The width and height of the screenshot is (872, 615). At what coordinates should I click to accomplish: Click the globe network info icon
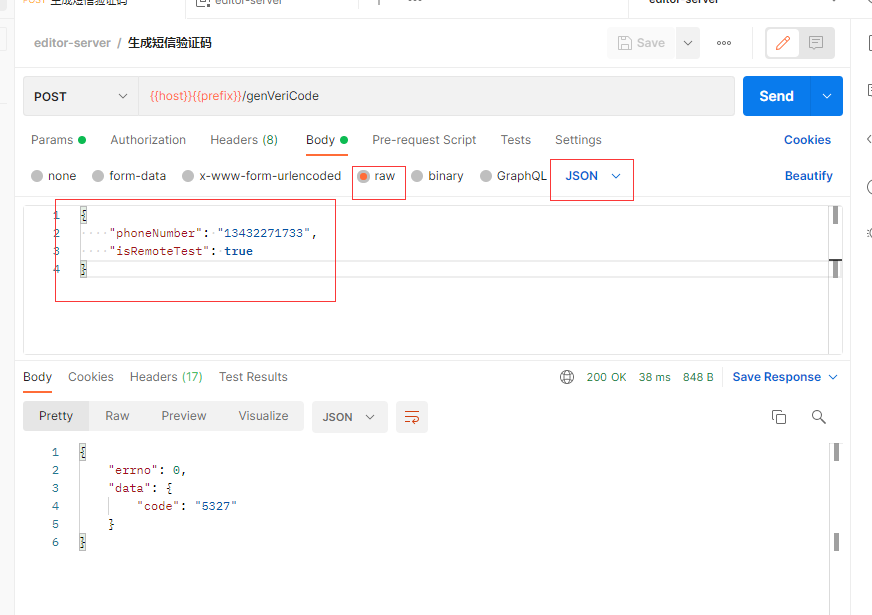[x=567, y=377]
